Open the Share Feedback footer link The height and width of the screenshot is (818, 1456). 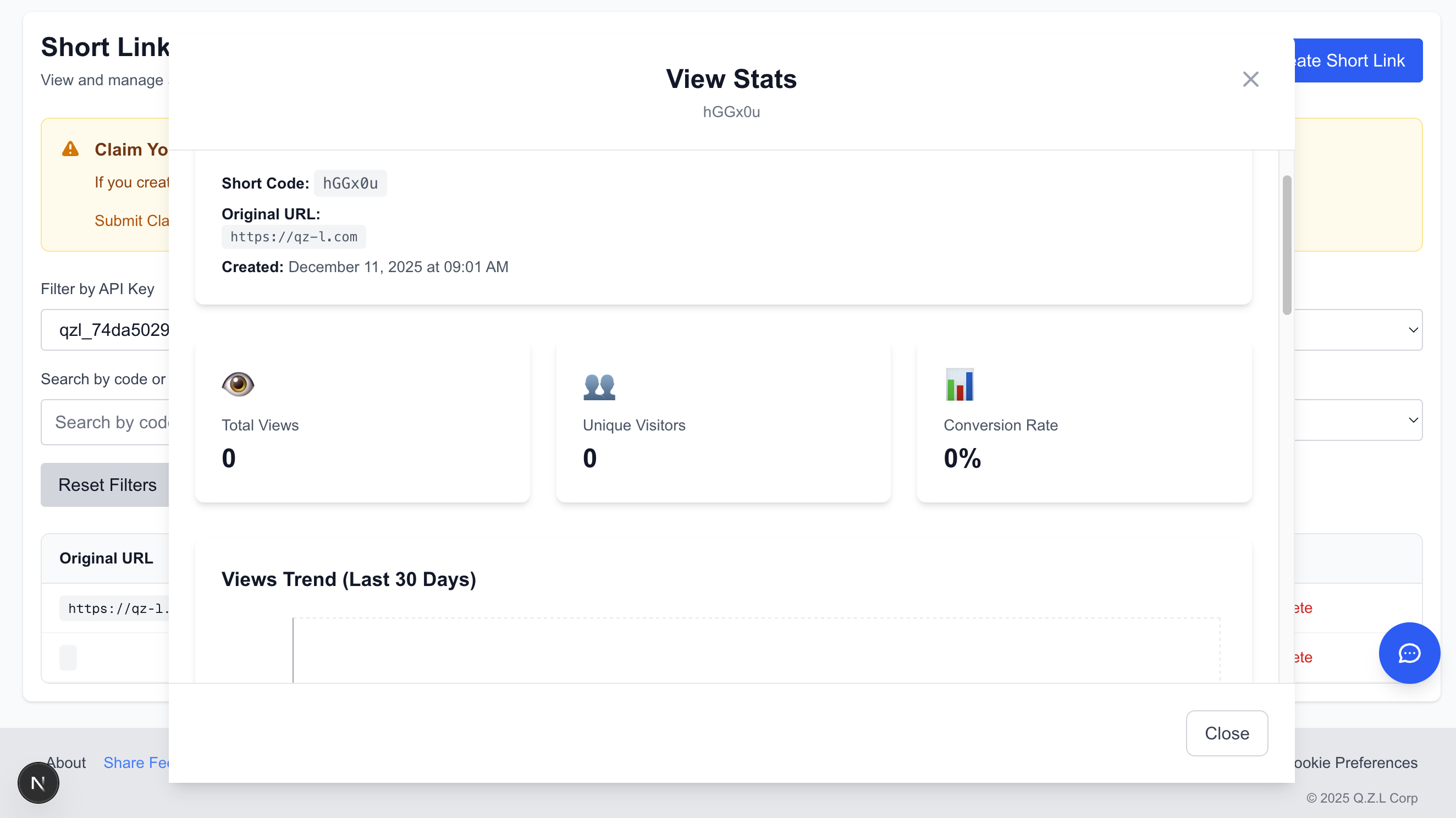tap(136, 762)
